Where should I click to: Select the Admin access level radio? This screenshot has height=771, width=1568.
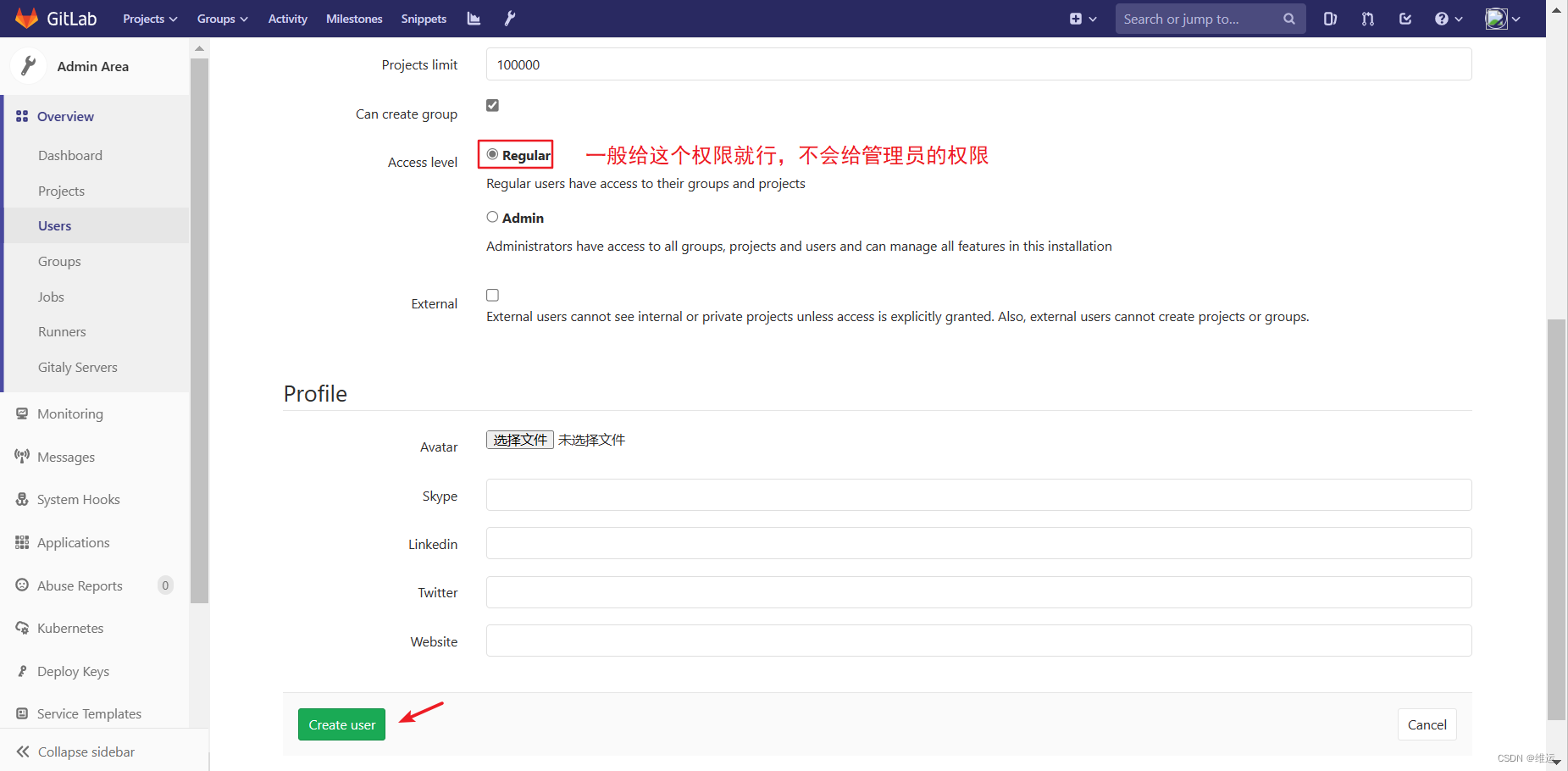(x=492, y=217)
